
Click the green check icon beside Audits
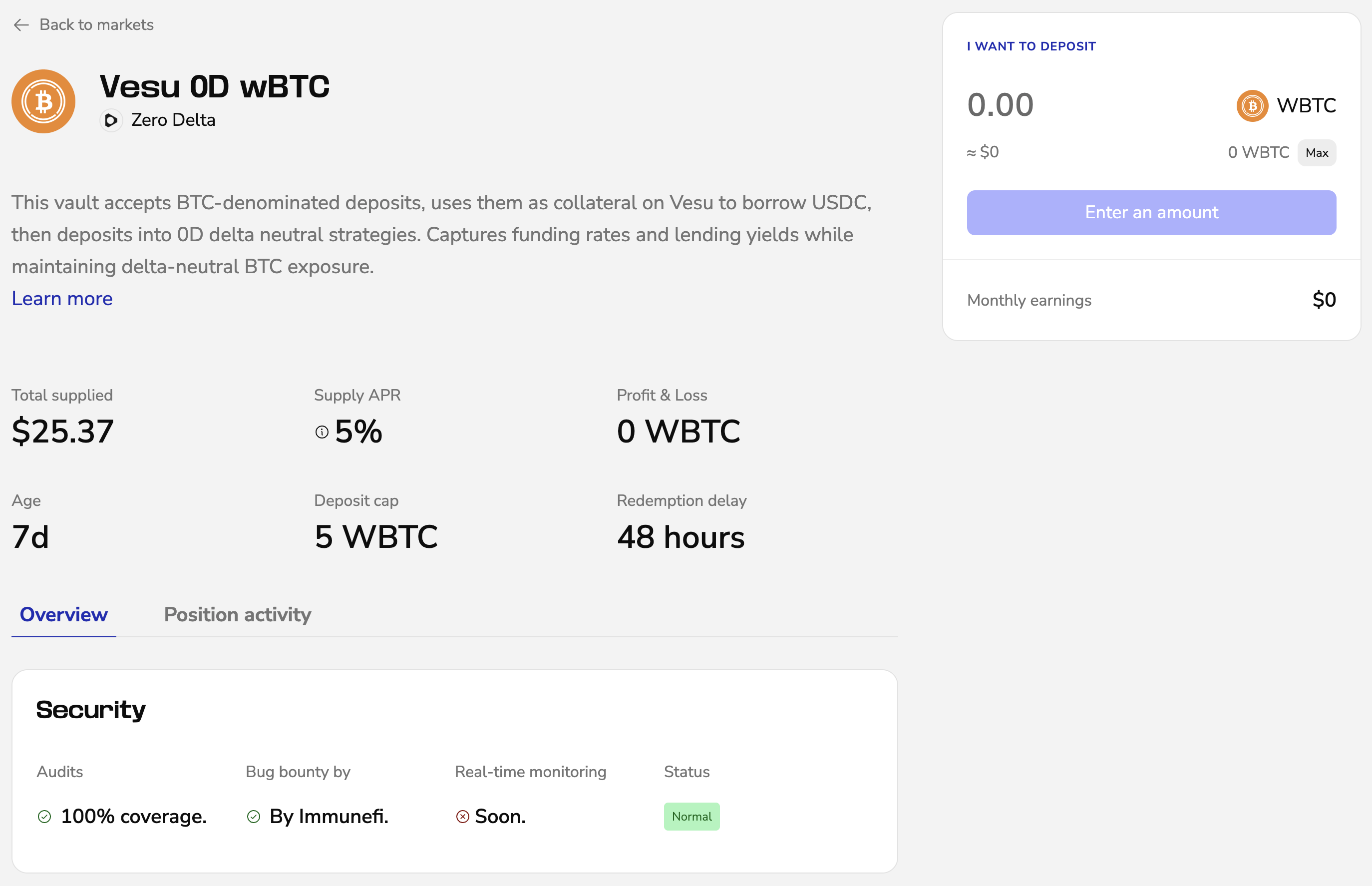click(44, 817)
